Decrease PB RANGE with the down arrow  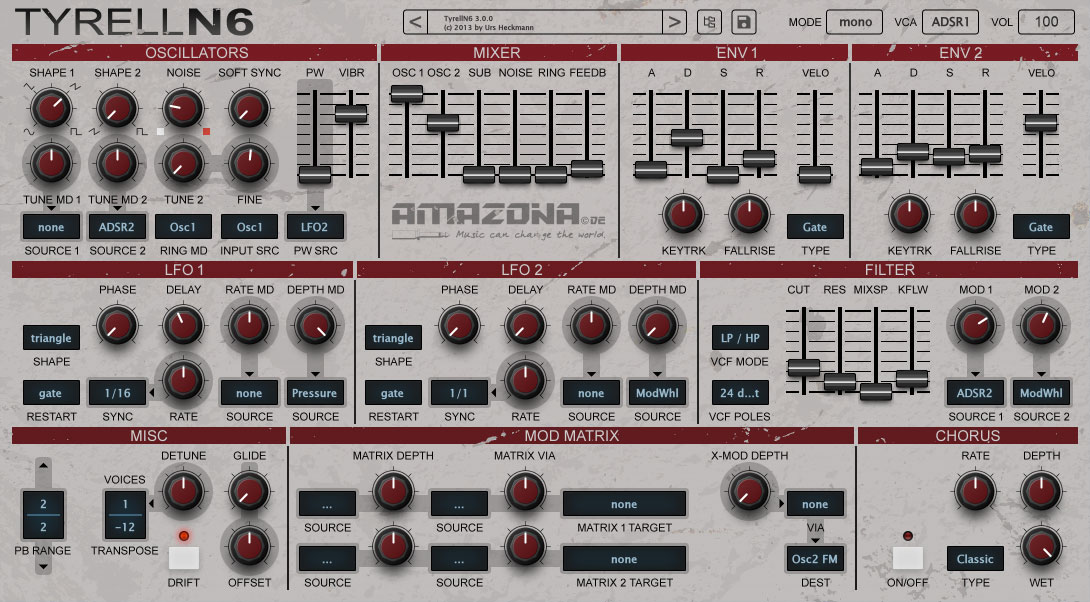pos(43,566)
